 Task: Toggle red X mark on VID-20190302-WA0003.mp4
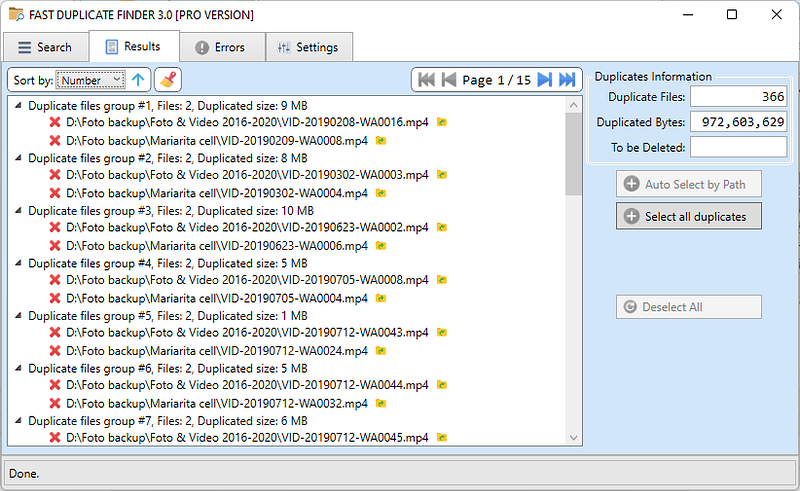[x=55, y=175]
